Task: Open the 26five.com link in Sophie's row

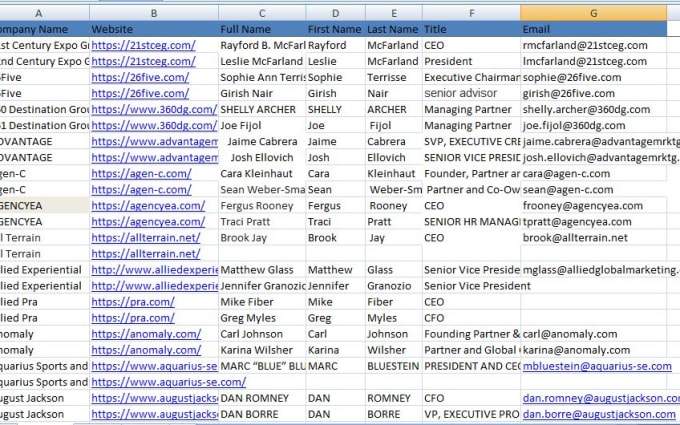Action: 140,77
